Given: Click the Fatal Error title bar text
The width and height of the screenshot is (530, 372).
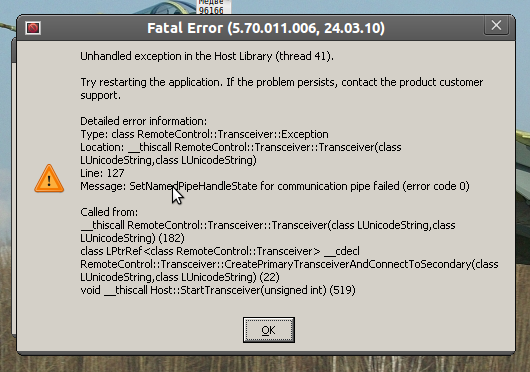Looking at the screenshot, I should 266,28.
